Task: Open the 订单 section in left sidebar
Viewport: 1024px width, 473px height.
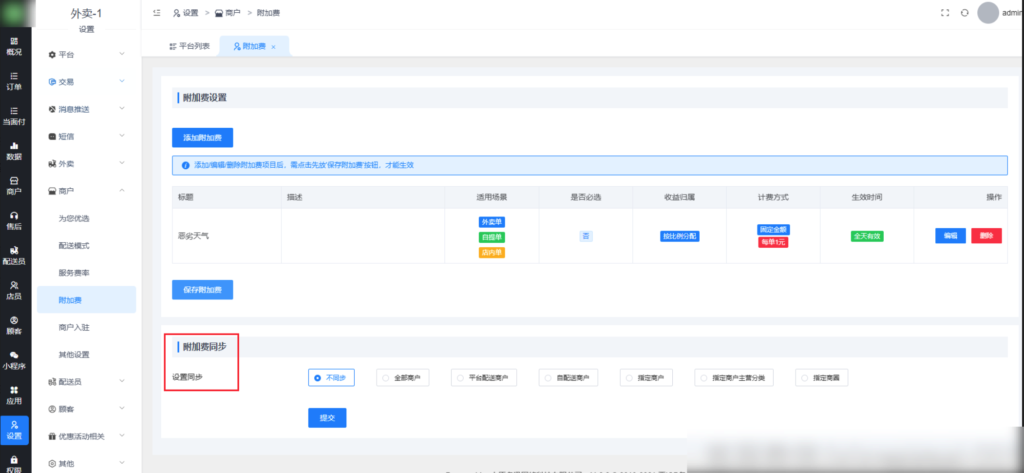Action: [14, 80]
